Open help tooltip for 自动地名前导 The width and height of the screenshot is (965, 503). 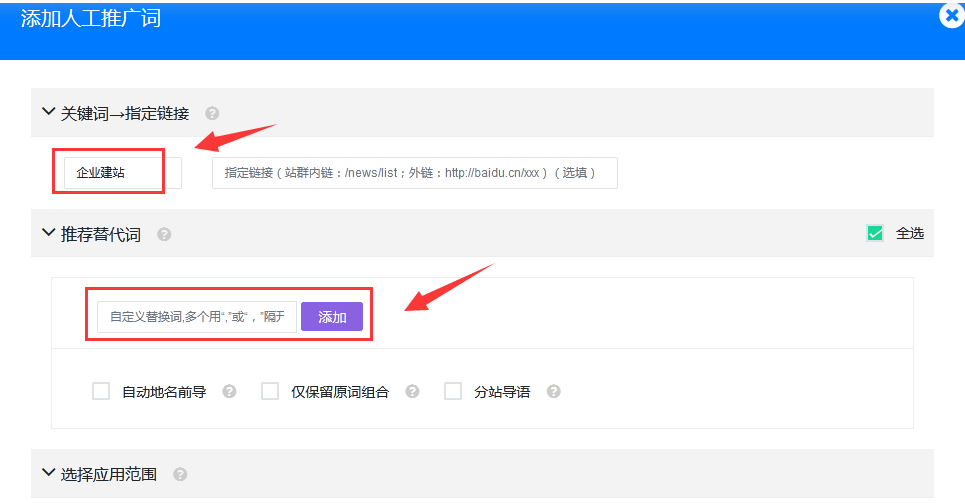(x=229, y=392)
